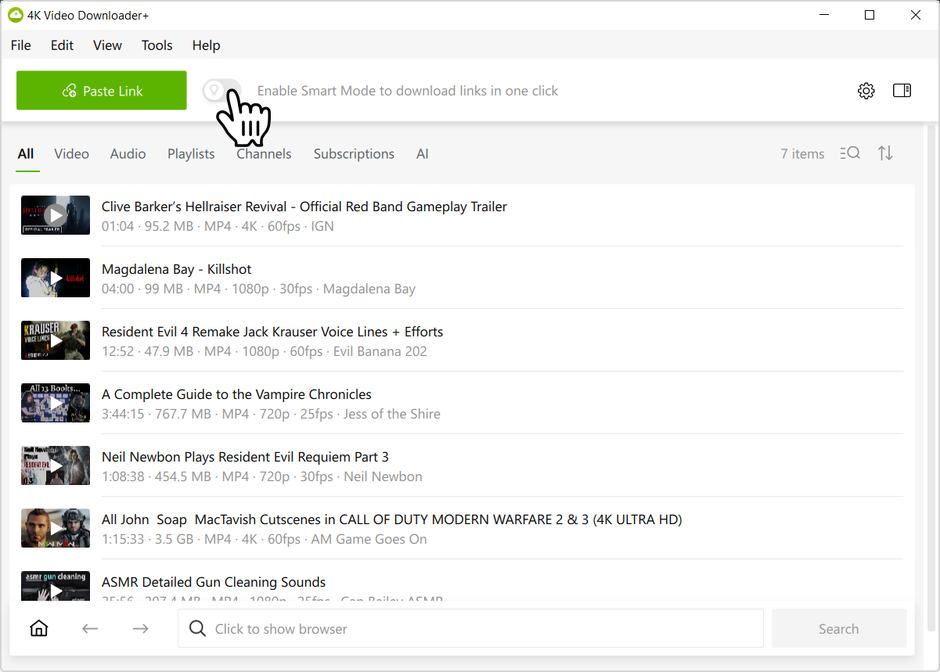The image size is (940, 672).
Task: Select the AI tab
Action: point(422,154)
